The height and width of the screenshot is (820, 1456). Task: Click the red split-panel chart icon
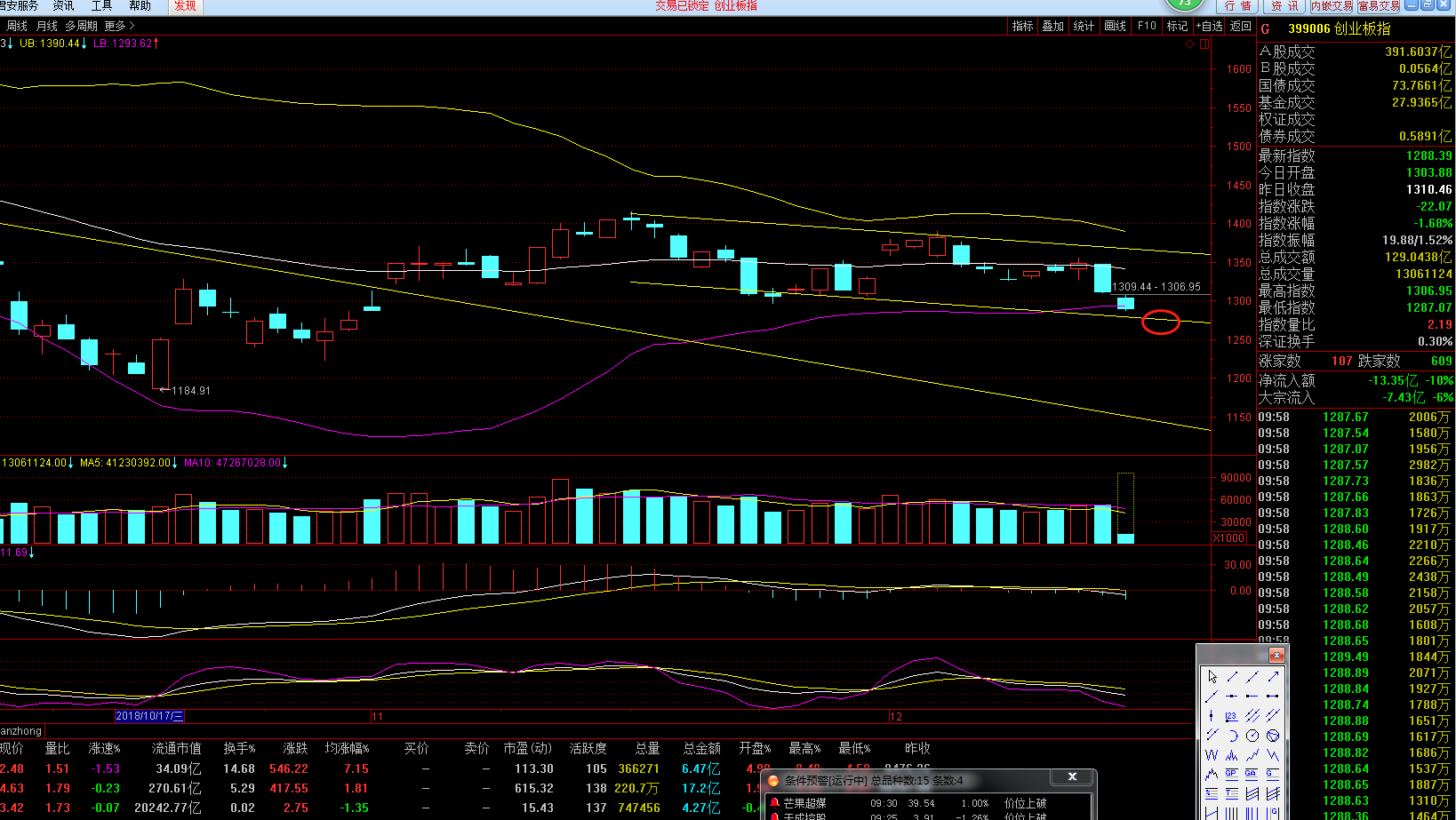[x=1204, y=44]
